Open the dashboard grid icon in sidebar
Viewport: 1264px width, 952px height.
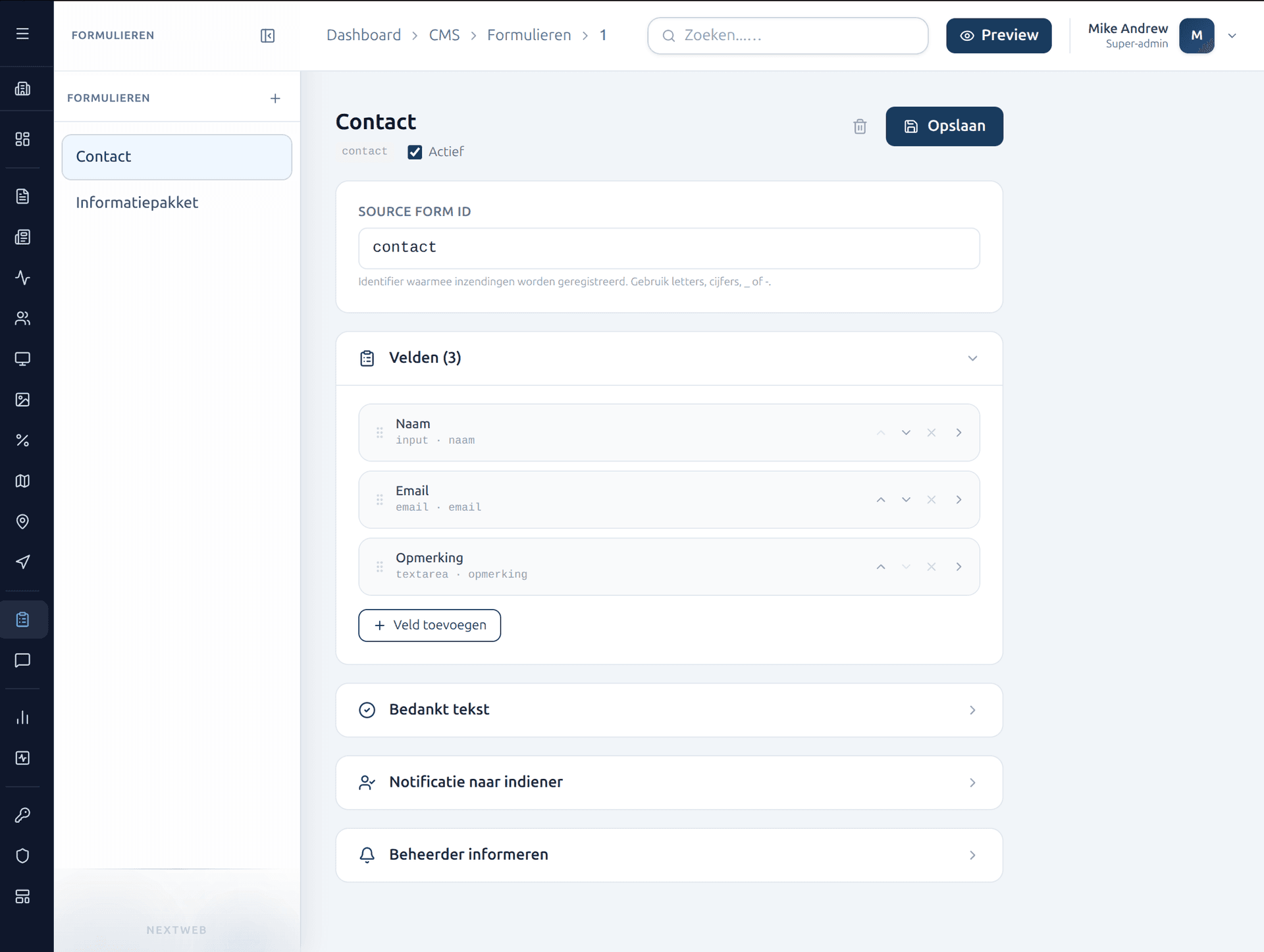click(22, 139)
